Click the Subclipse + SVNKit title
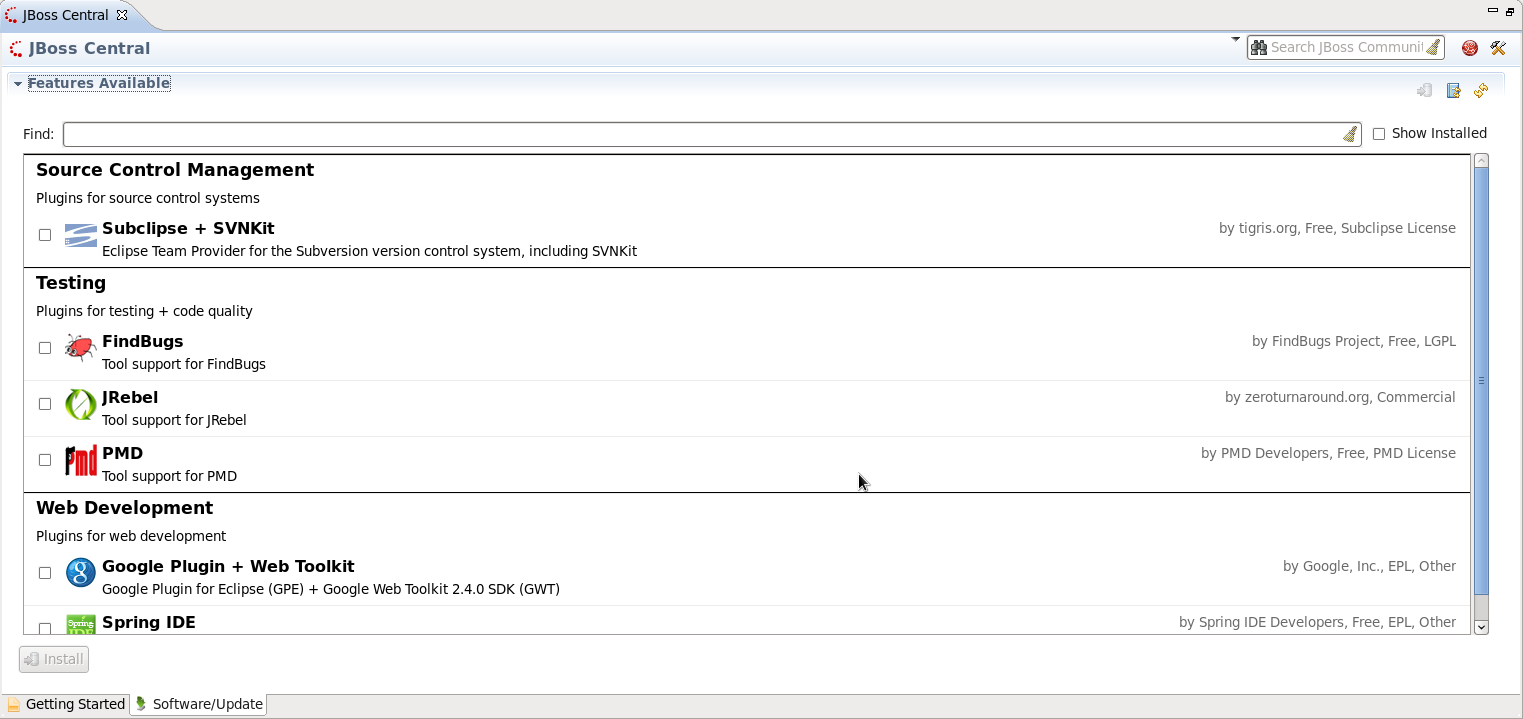This screenshot has height=719, width=1523. pyautogui.click(x=188, y=228)
